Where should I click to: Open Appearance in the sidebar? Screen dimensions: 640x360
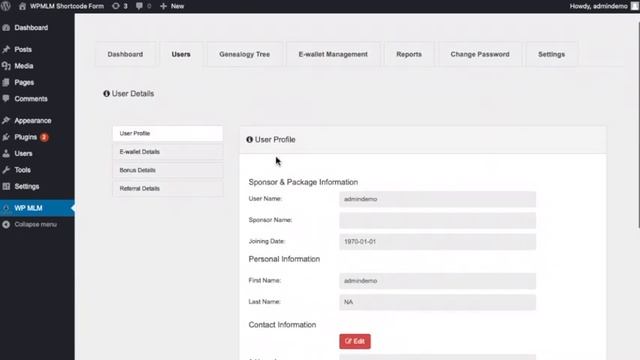(x=33, y=121)
